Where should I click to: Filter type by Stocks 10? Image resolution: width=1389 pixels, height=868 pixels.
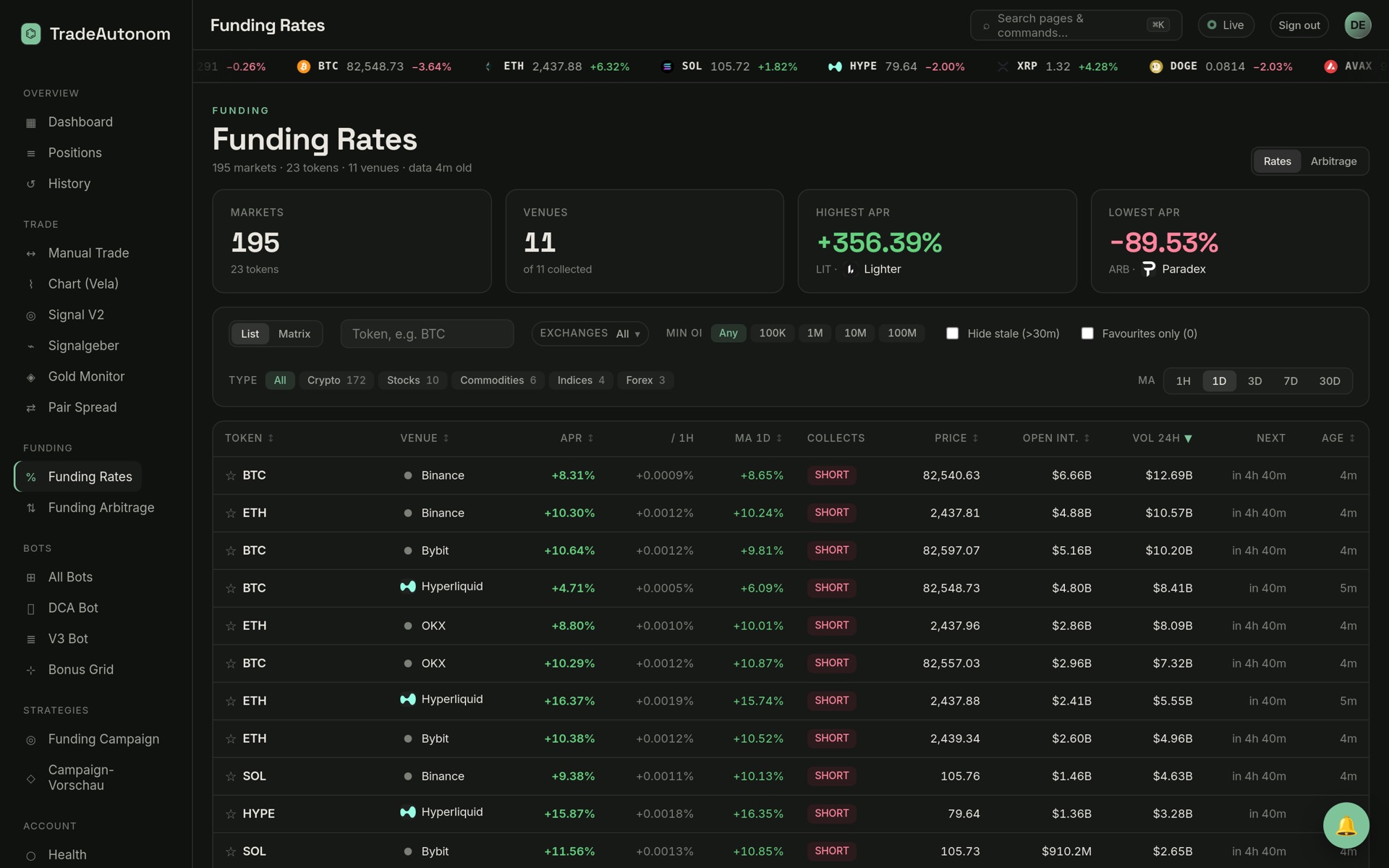412,380
